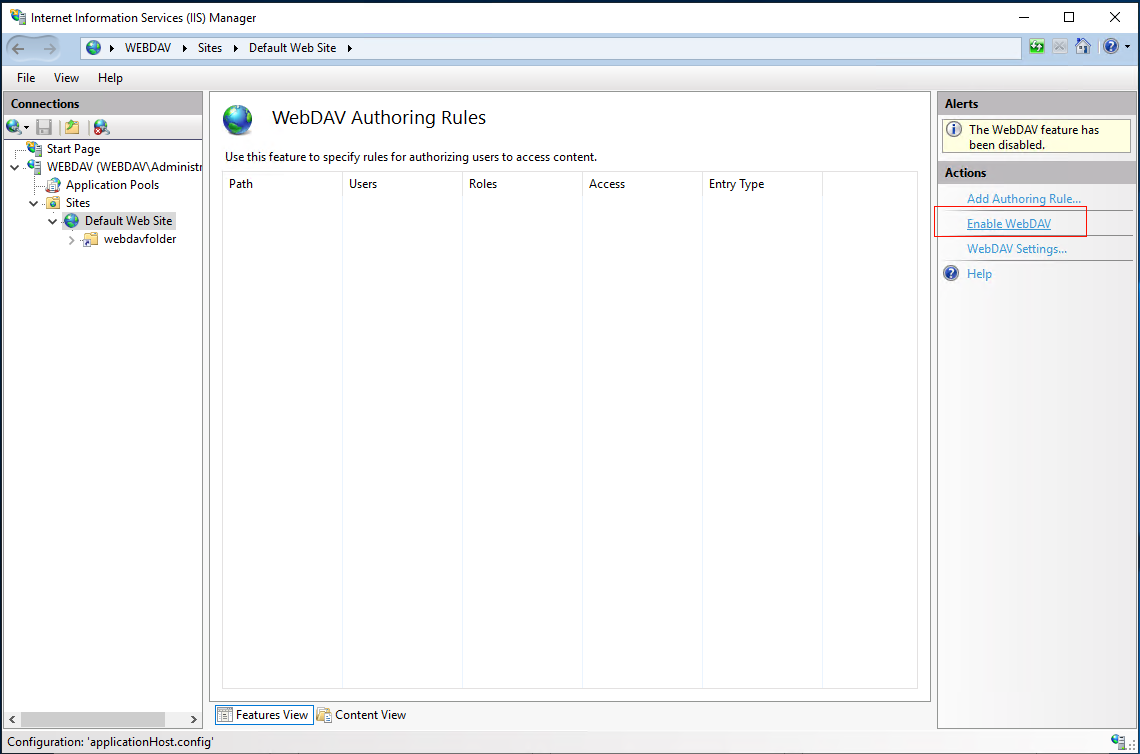
Task: Open the Help question mark icon in toolbar
Action: [1111, 47]
